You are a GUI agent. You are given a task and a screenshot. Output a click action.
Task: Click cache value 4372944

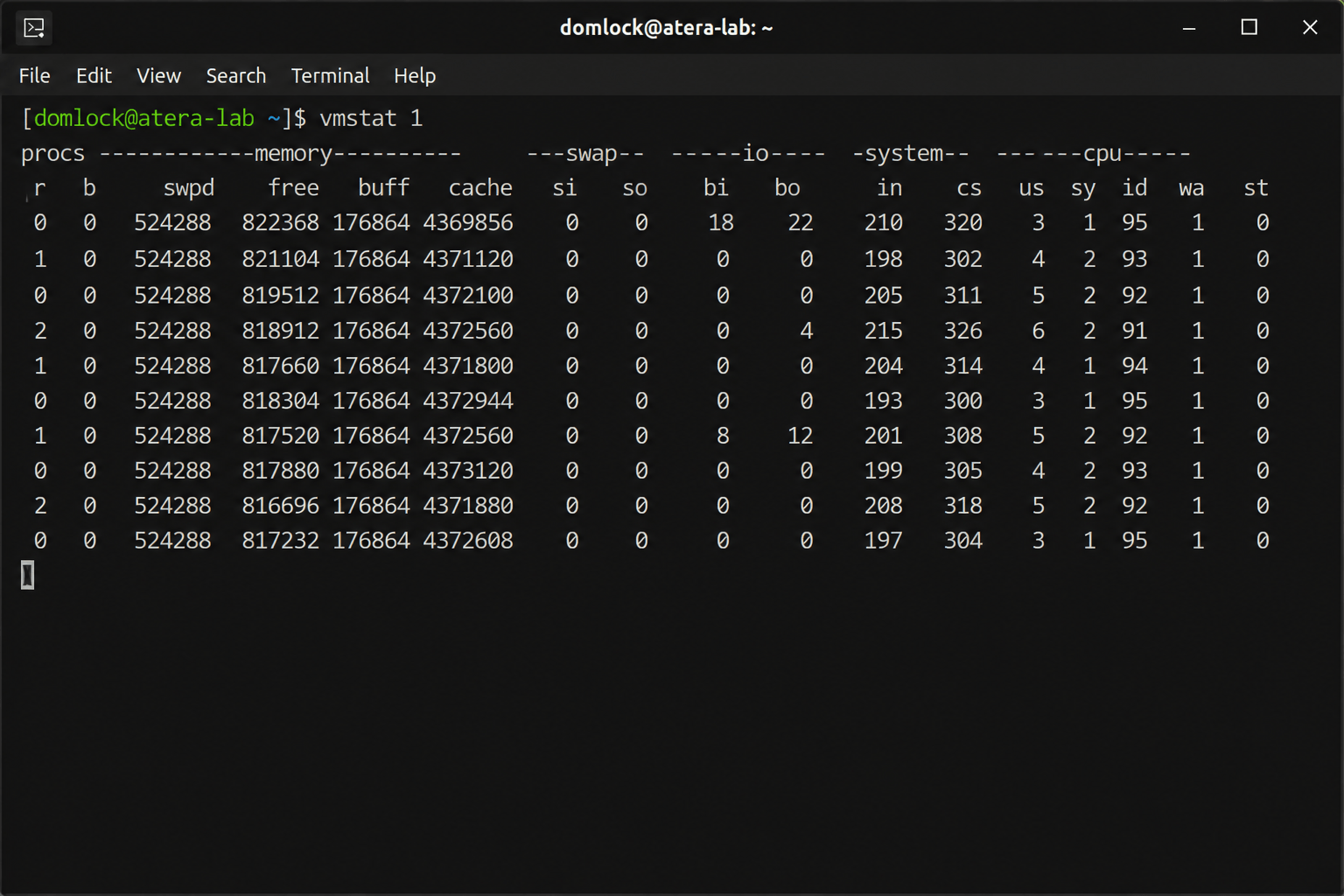pyautogui.click(x=468, y=401)
